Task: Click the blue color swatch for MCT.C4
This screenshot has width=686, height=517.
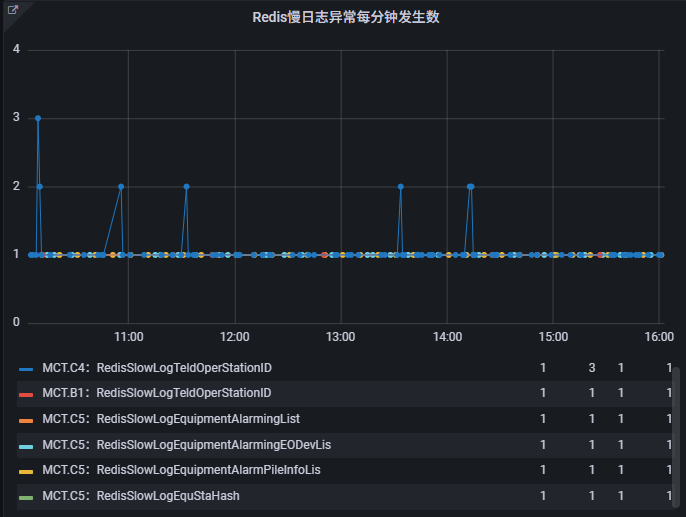Action: [27, 369]
